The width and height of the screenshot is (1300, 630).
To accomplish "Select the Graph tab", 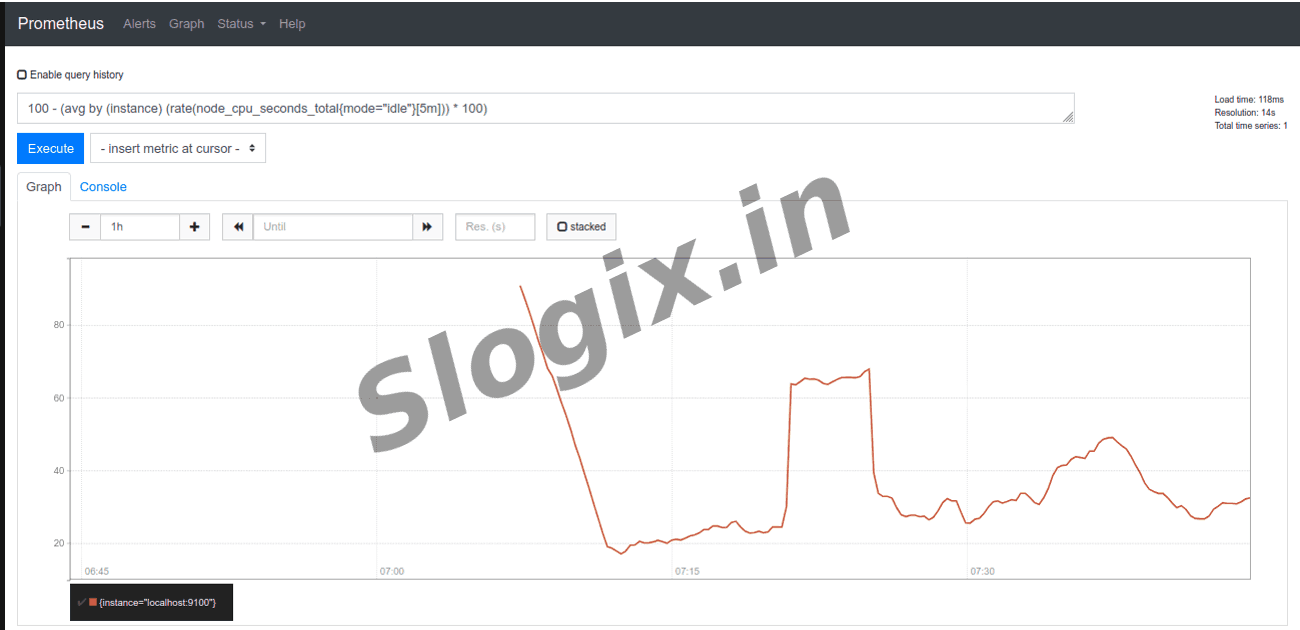I will point(44,187).
